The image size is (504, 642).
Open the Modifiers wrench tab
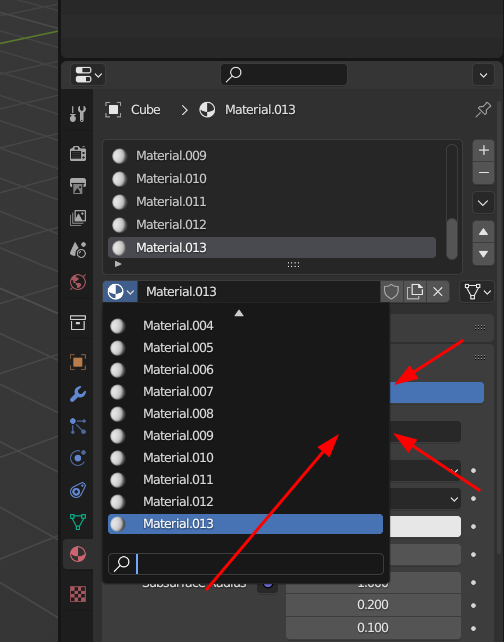[78, 394]
